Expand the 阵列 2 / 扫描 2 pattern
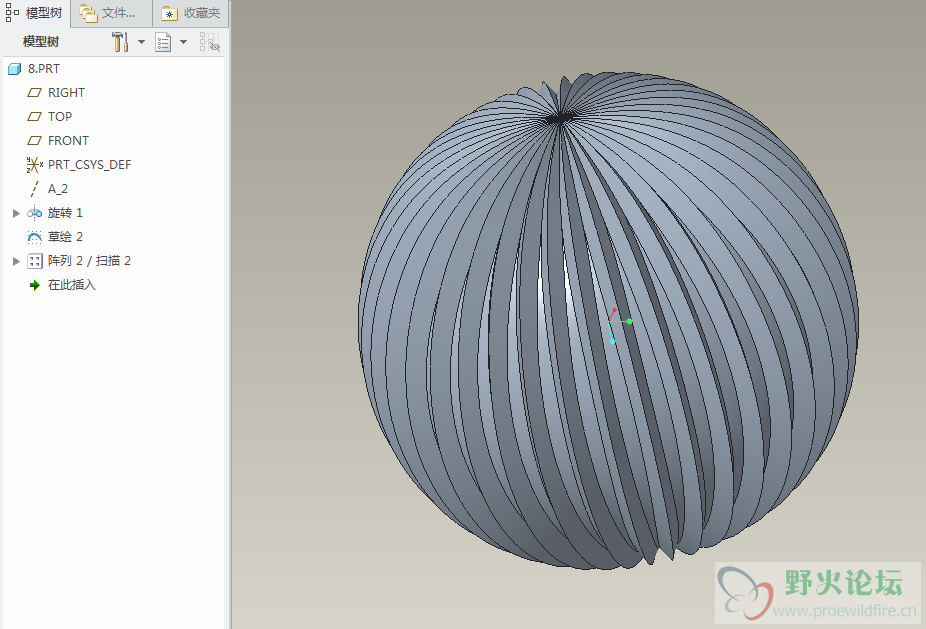926x629 pixels. click(x=16, y=261)
